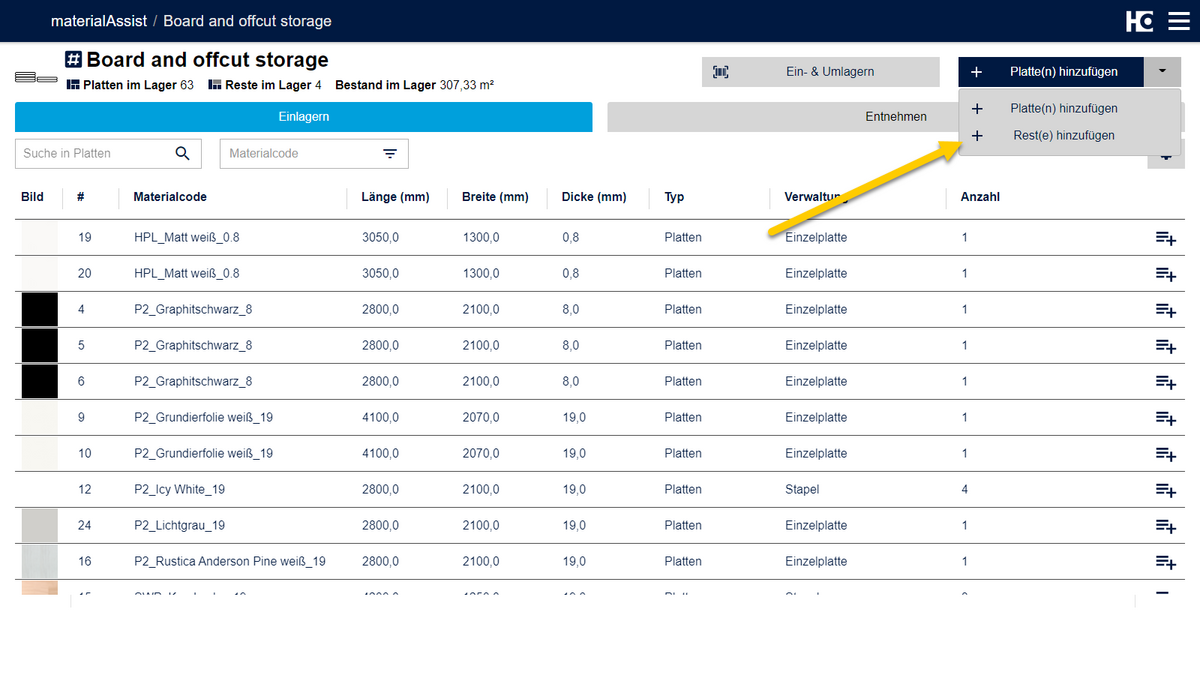Click add-to-list icon for P2_Icy White_19 row
This screenshot has height=675, width=1200.
tap(1165, 490)
